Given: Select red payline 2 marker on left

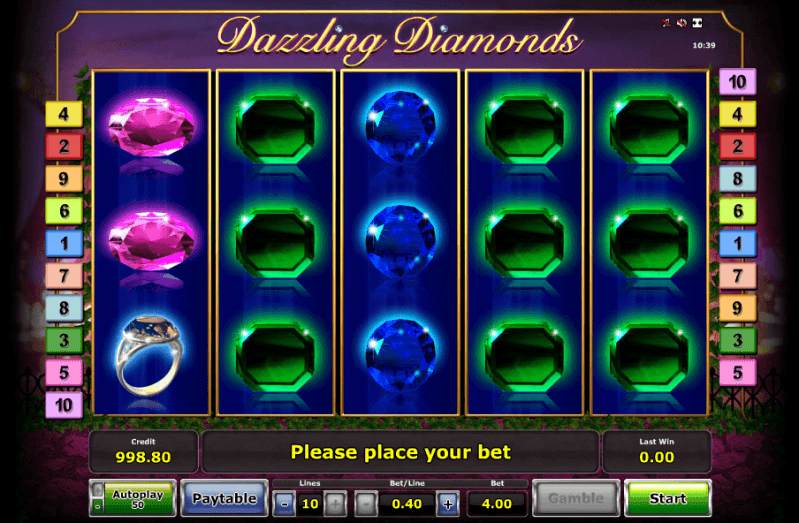Looking at the screenshot, I should point(64,146).
